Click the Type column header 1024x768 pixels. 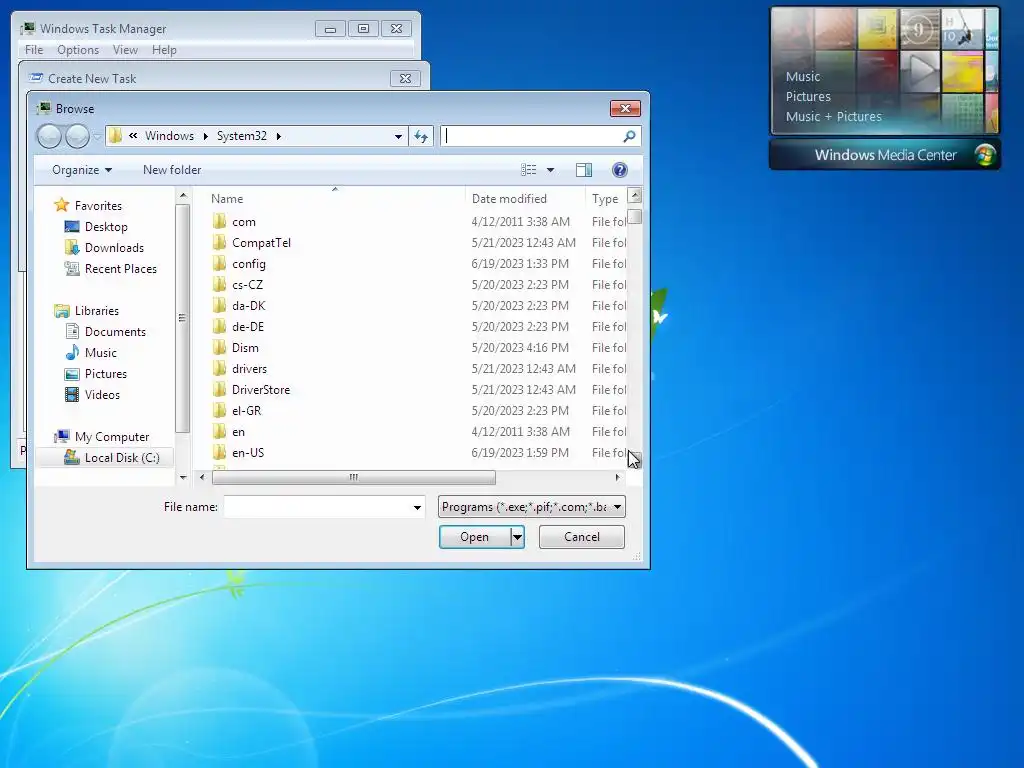tap(605, 199)
